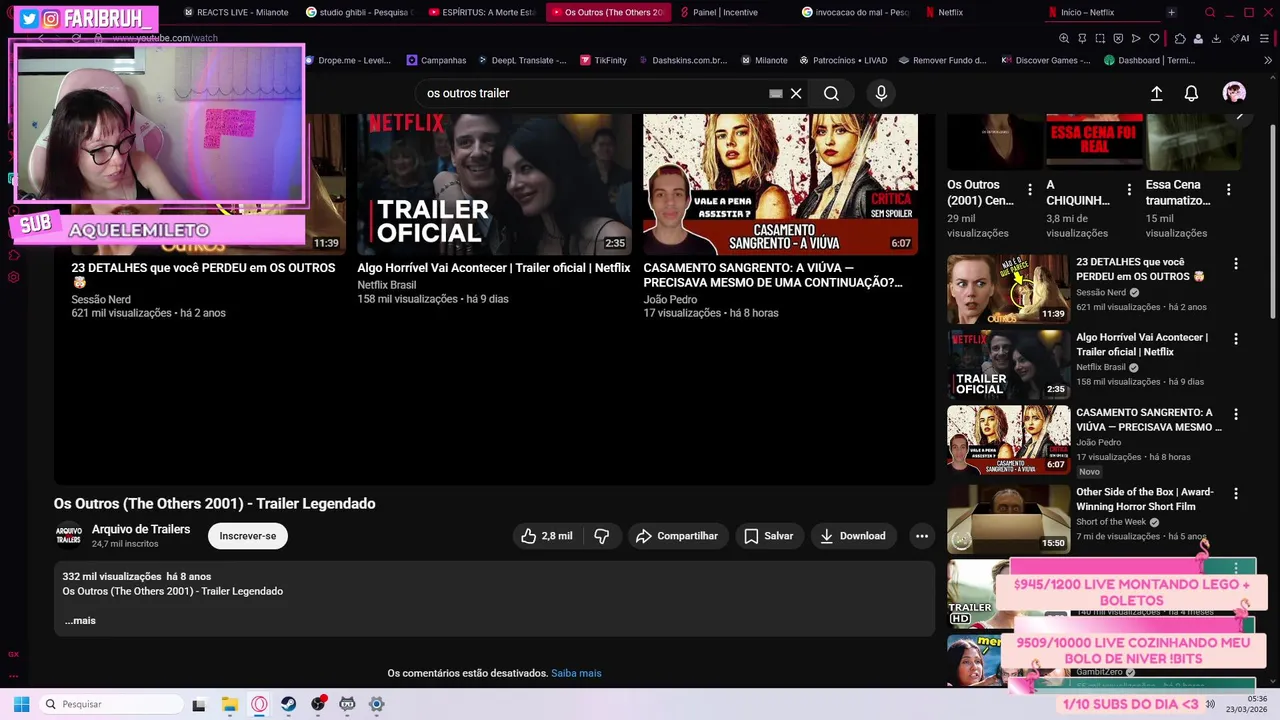Viewport: 1280px width, 720px height.
Task: Like the video with 2,8 mil
Action: pos(547,536)
